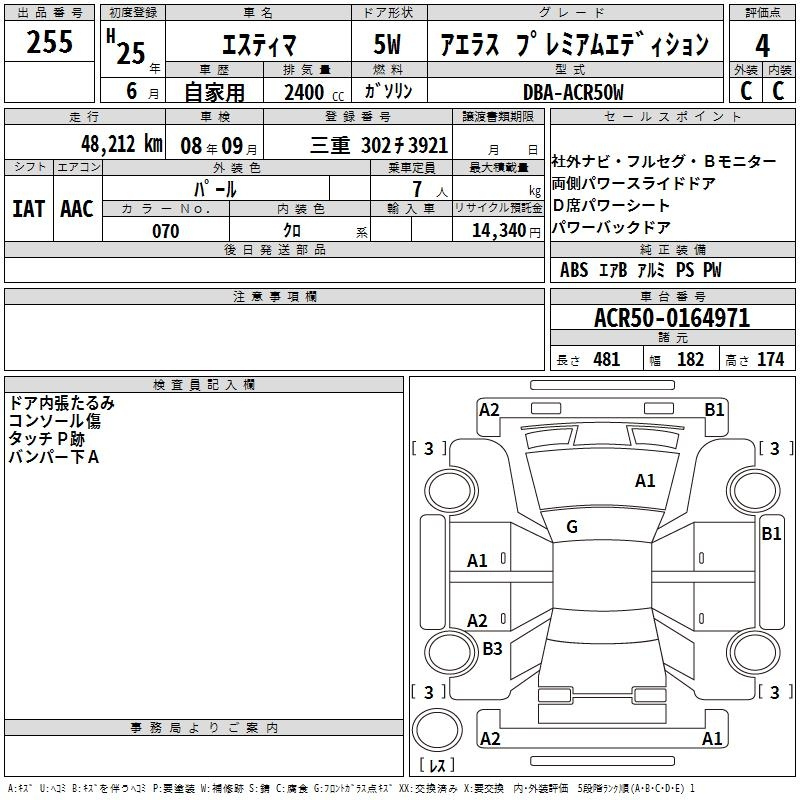
Task: Click the セールスポイント header
Action: pos(672,116)
